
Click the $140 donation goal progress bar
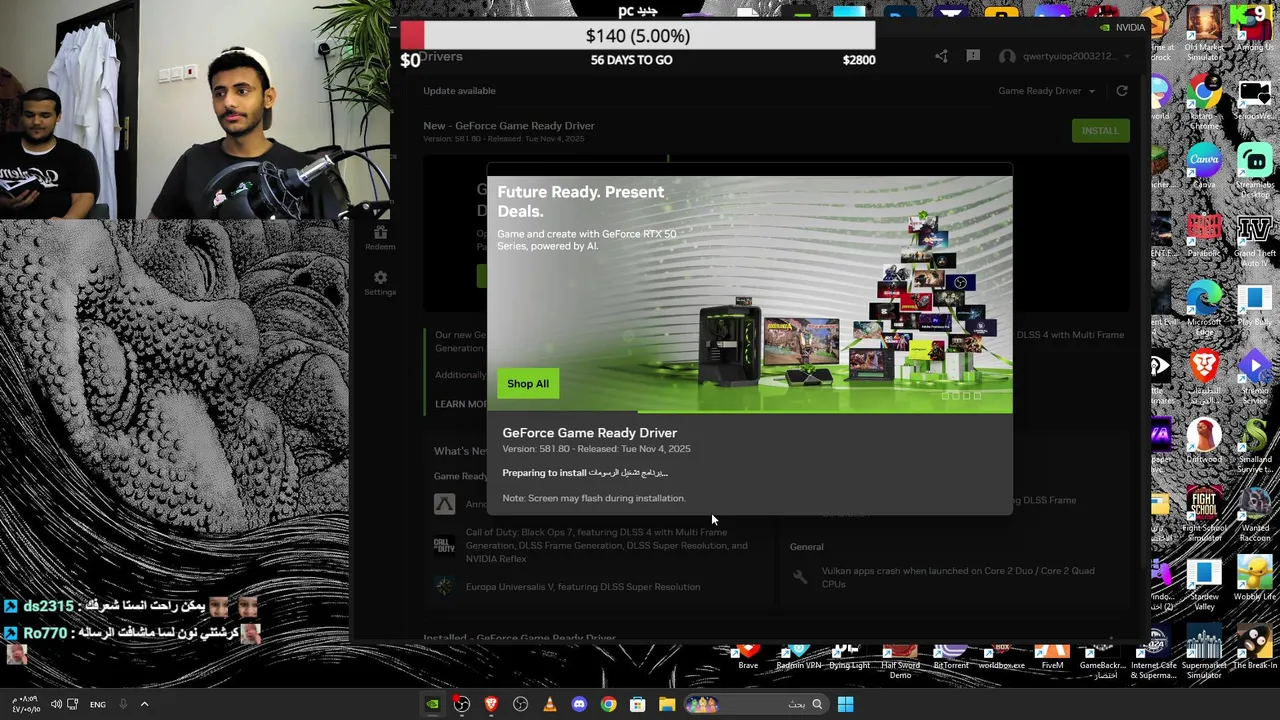point(637,36)
